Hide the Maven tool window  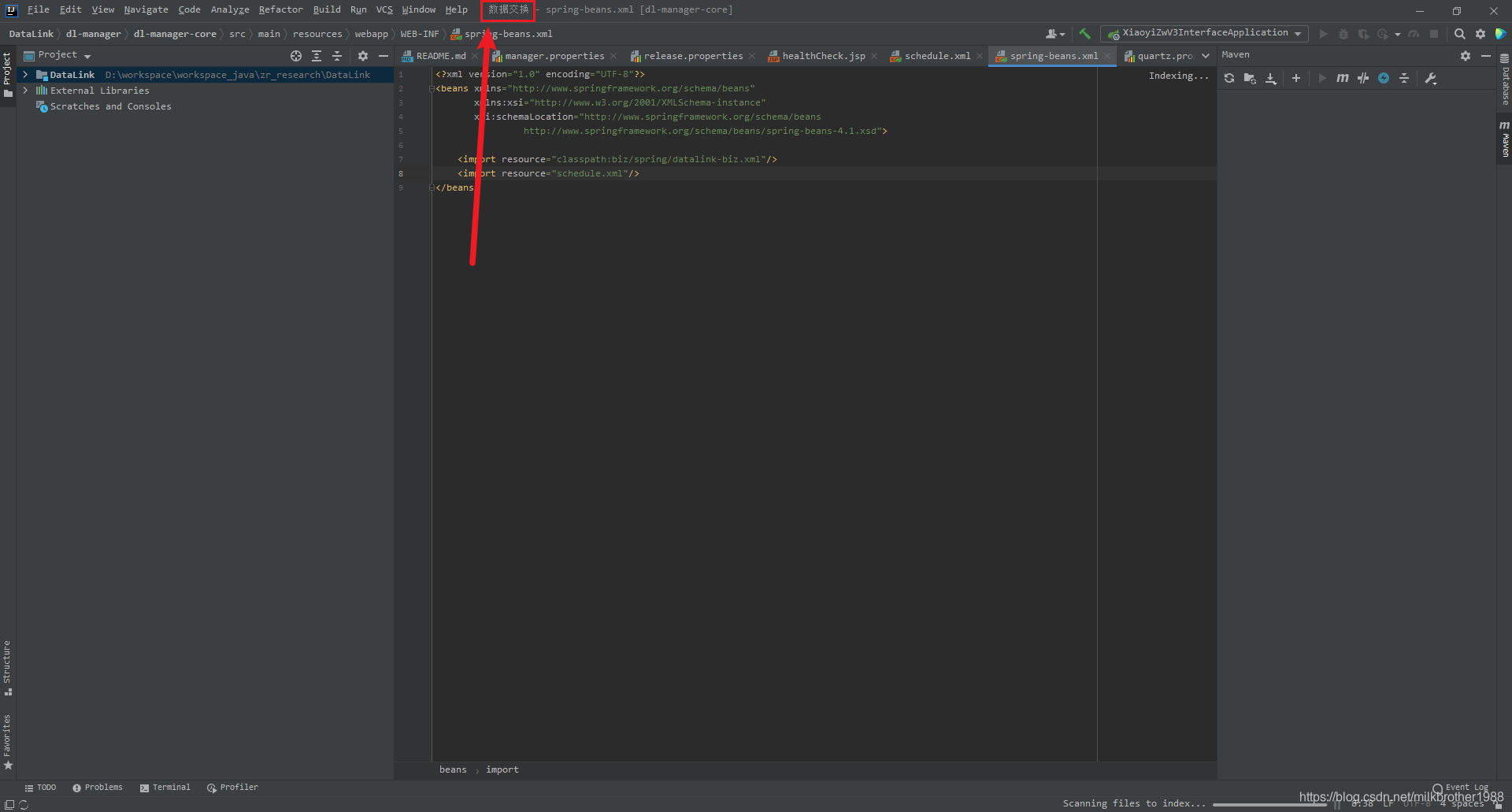[x=1486, y=56]
